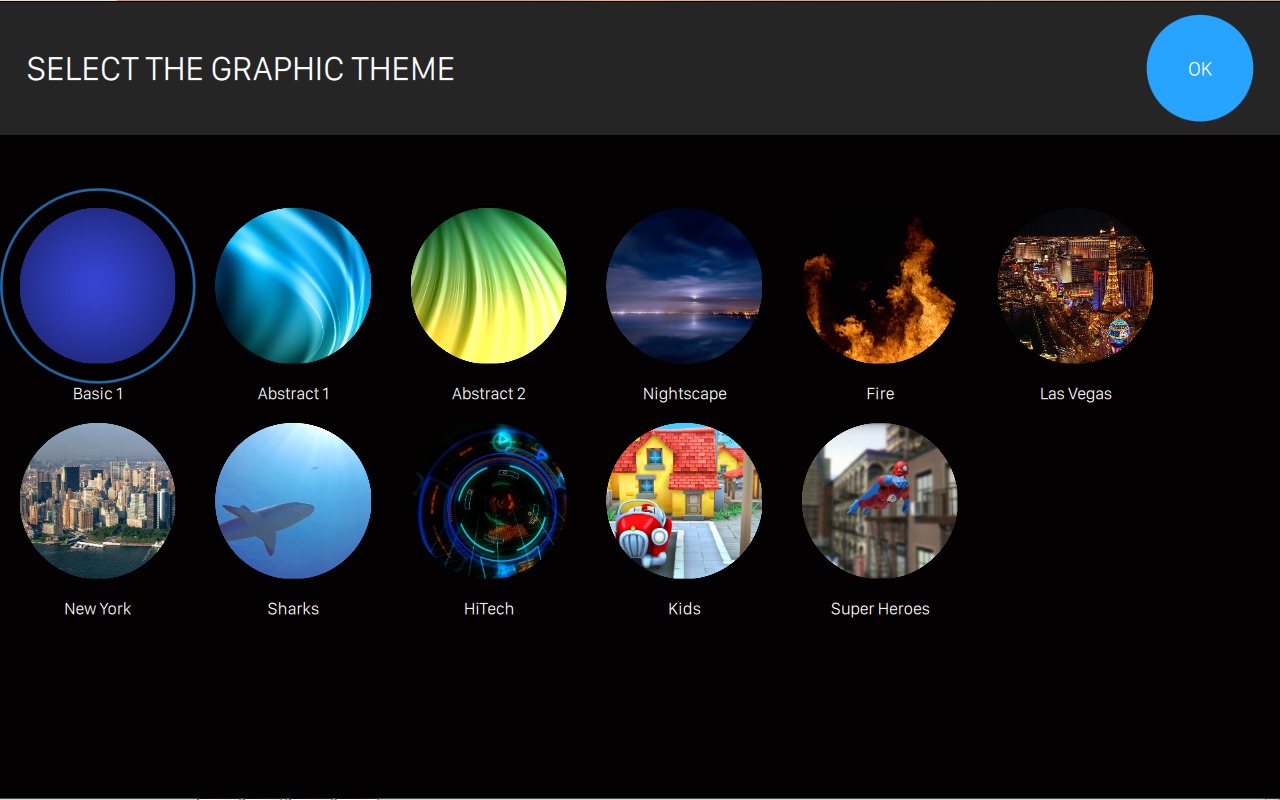This screenshot has width=1280, height=800.
Task: Click the "New York" caption text
Action: [x=98, y=609]
